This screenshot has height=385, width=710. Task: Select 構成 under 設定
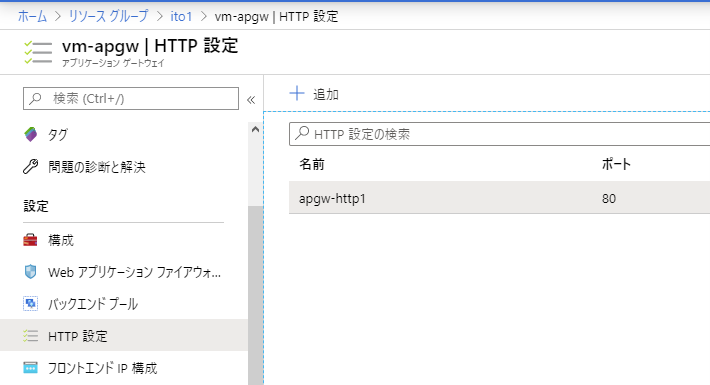pyautogui.click(x=61, y=240)
